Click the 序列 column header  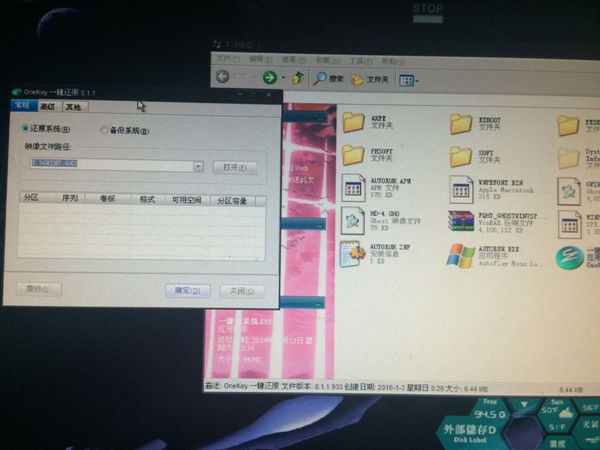coord(70,198)
